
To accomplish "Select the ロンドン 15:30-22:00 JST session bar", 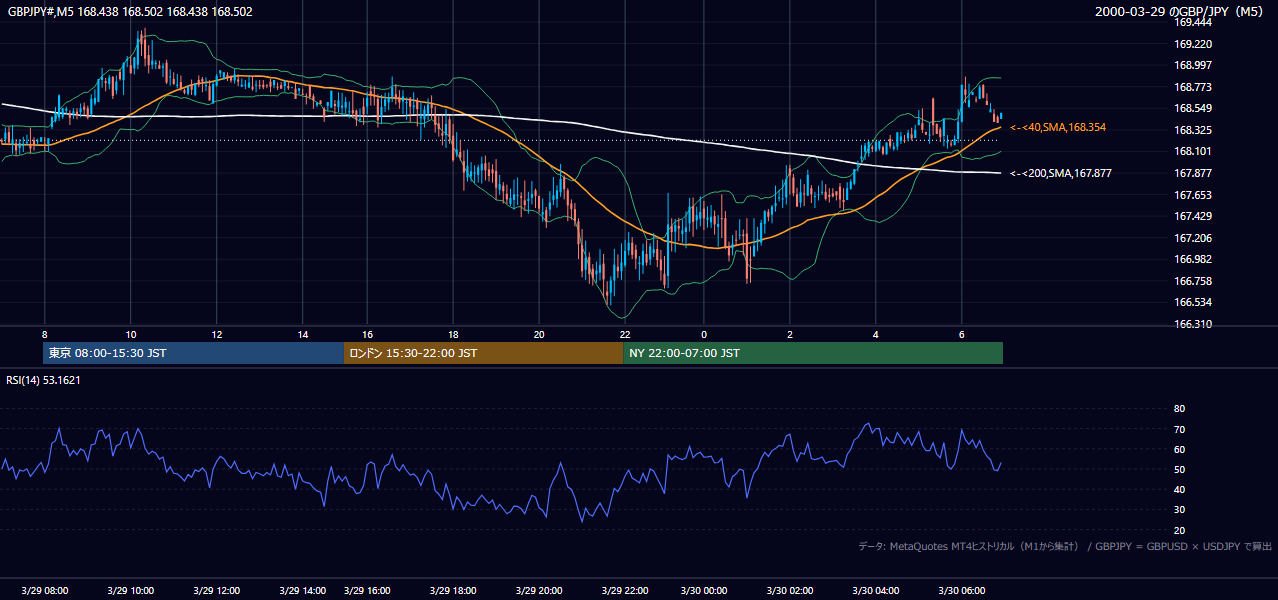I will point(483,353).
